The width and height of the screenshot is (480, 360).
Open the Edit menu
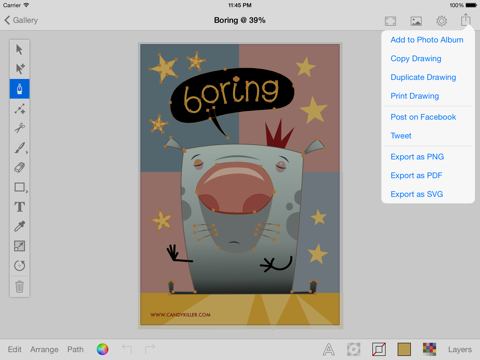15,349
